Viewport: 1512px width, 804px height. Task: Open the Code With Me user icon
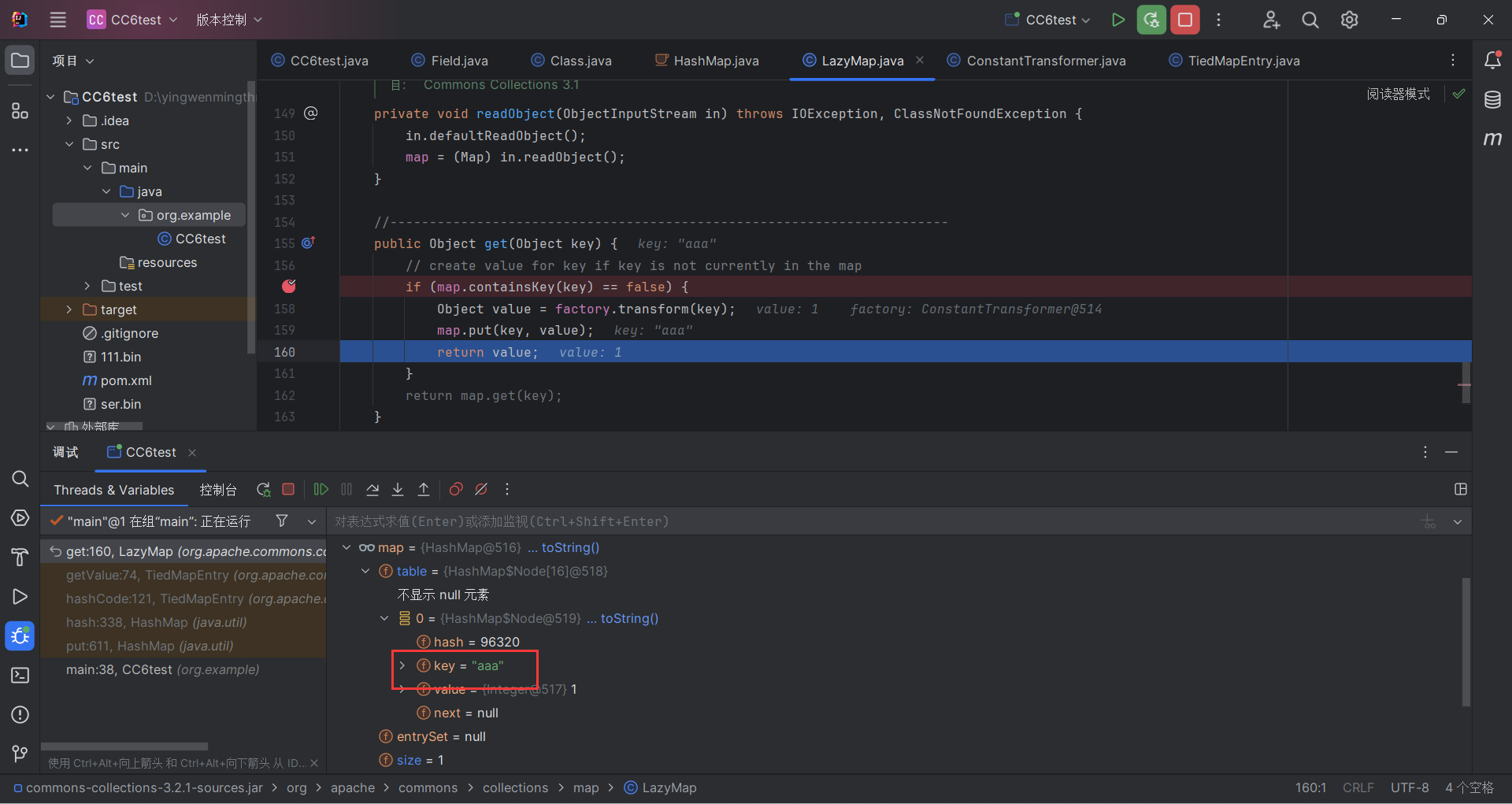pyautogui.click(x=1271, y=20)
